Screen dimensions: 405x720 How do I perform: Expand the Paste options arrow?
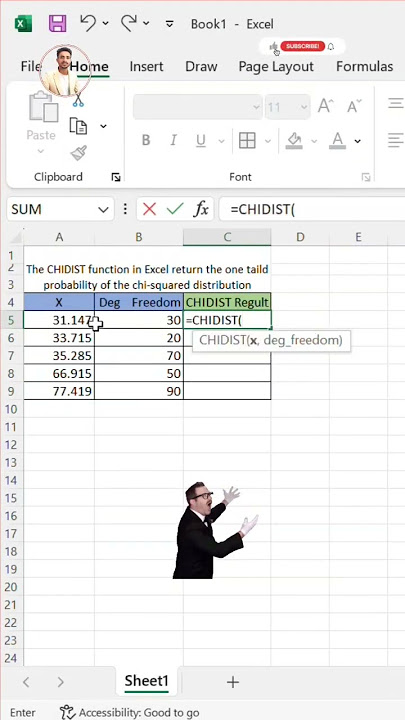41,151
